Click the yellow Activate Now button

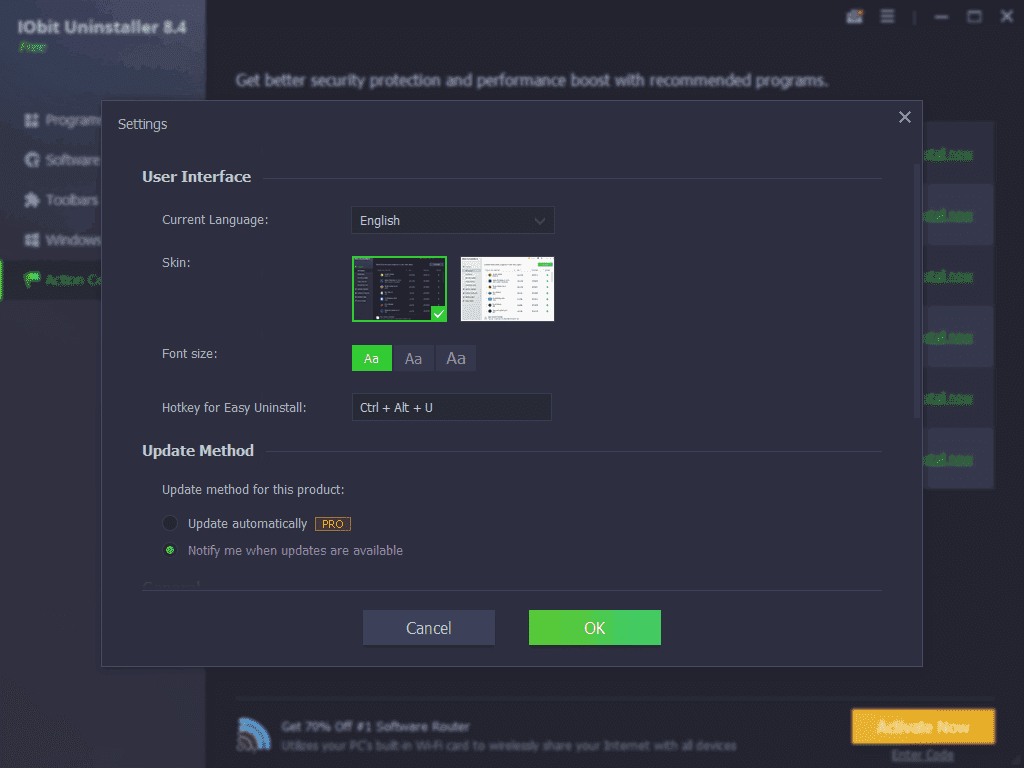point(923,726)
